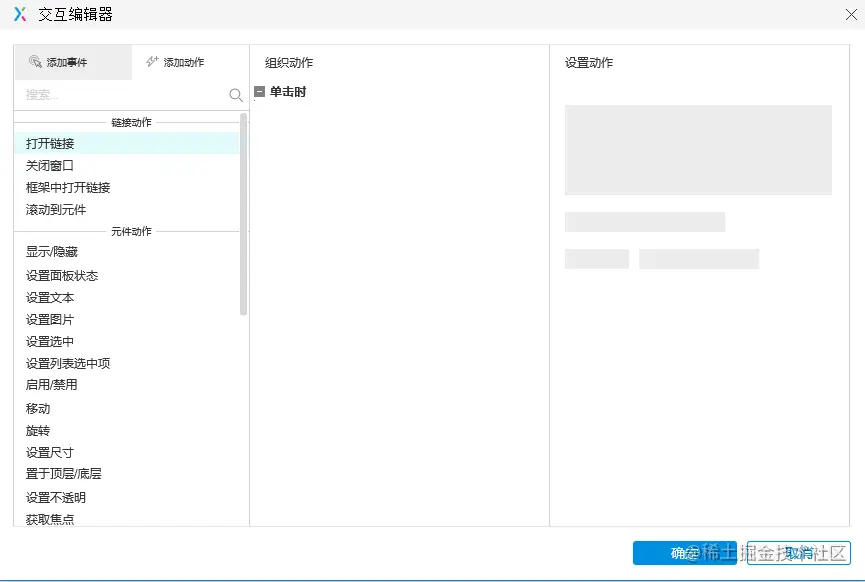Click the Axure logo icon

tap(20, 14)
